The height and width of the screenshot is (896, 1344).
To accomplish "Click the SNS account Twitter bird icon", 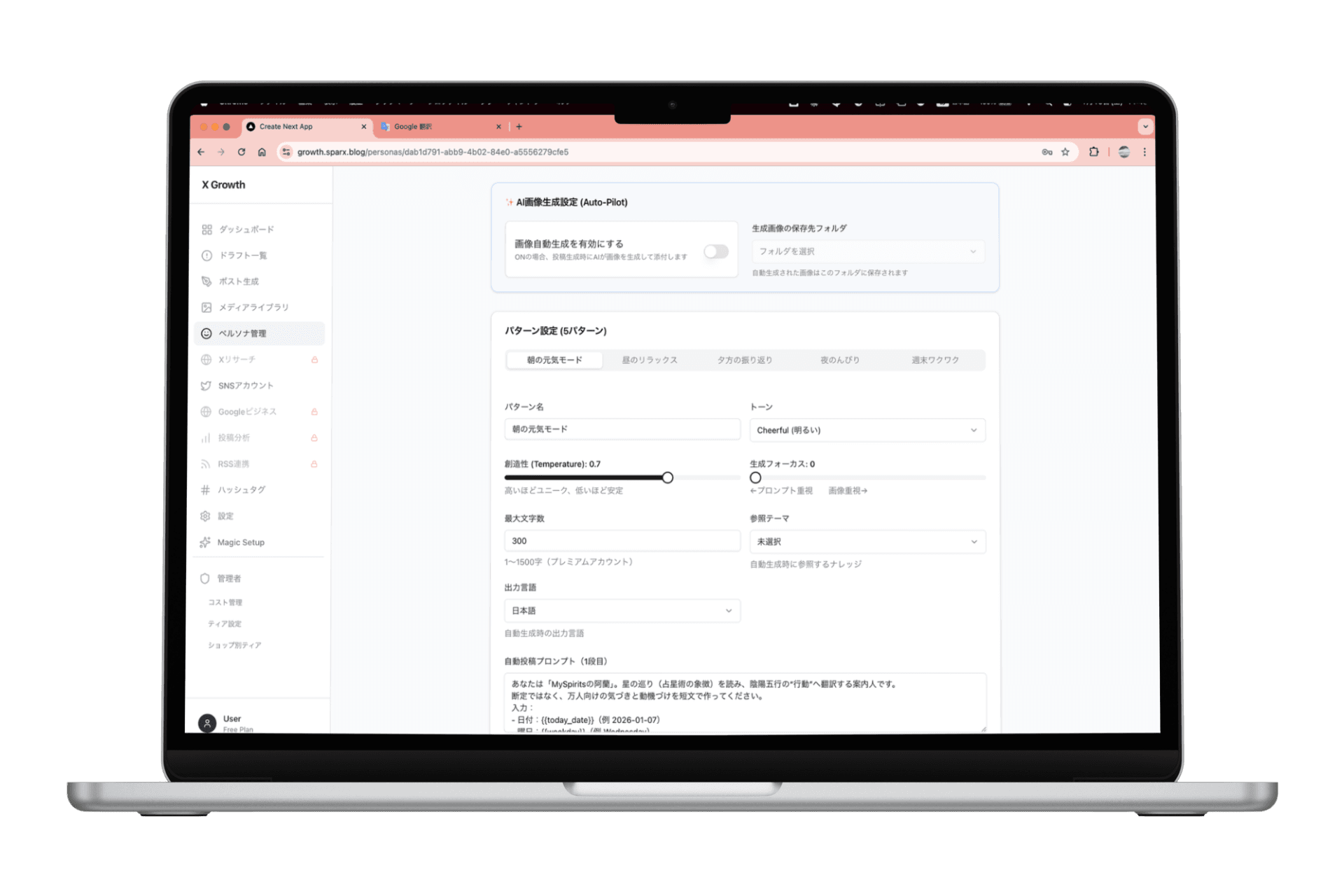I will (x=206, y=386).
